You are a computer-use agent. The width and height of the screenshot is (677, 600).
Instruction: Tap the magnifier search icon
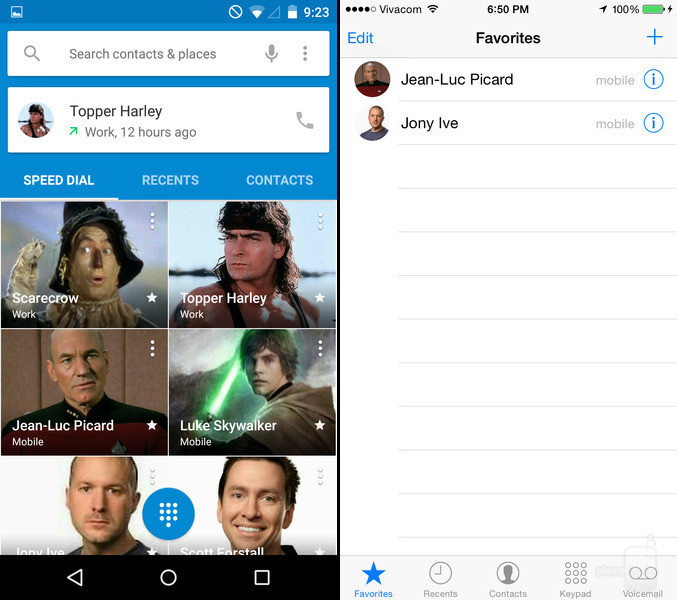32,54
